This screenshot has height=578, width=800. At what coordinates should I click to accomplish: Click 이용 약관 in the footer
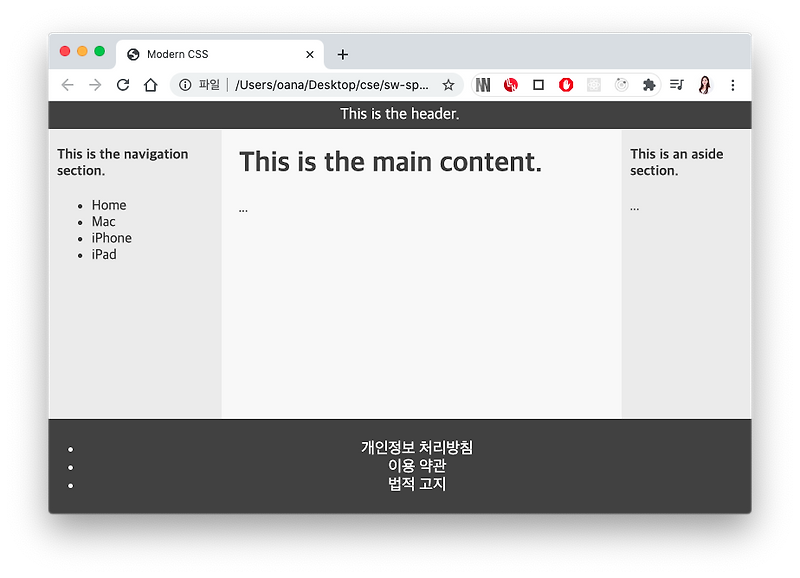[x=416, y=467]
